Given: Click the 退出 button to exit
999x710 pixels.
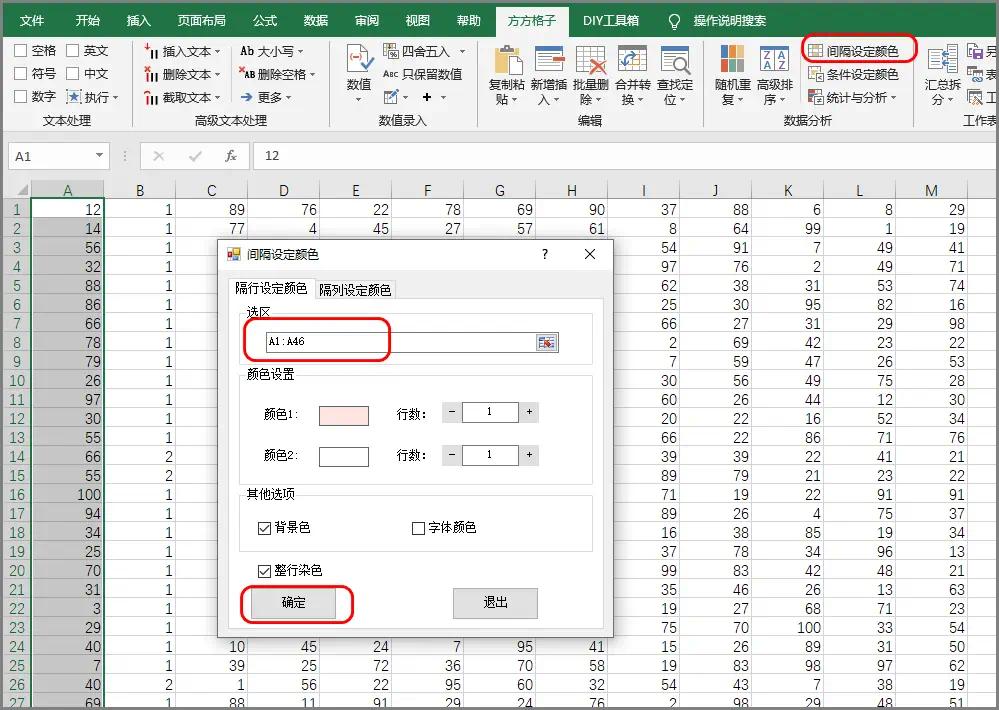Looking at the screenshot, I should (x=494, y=603).
